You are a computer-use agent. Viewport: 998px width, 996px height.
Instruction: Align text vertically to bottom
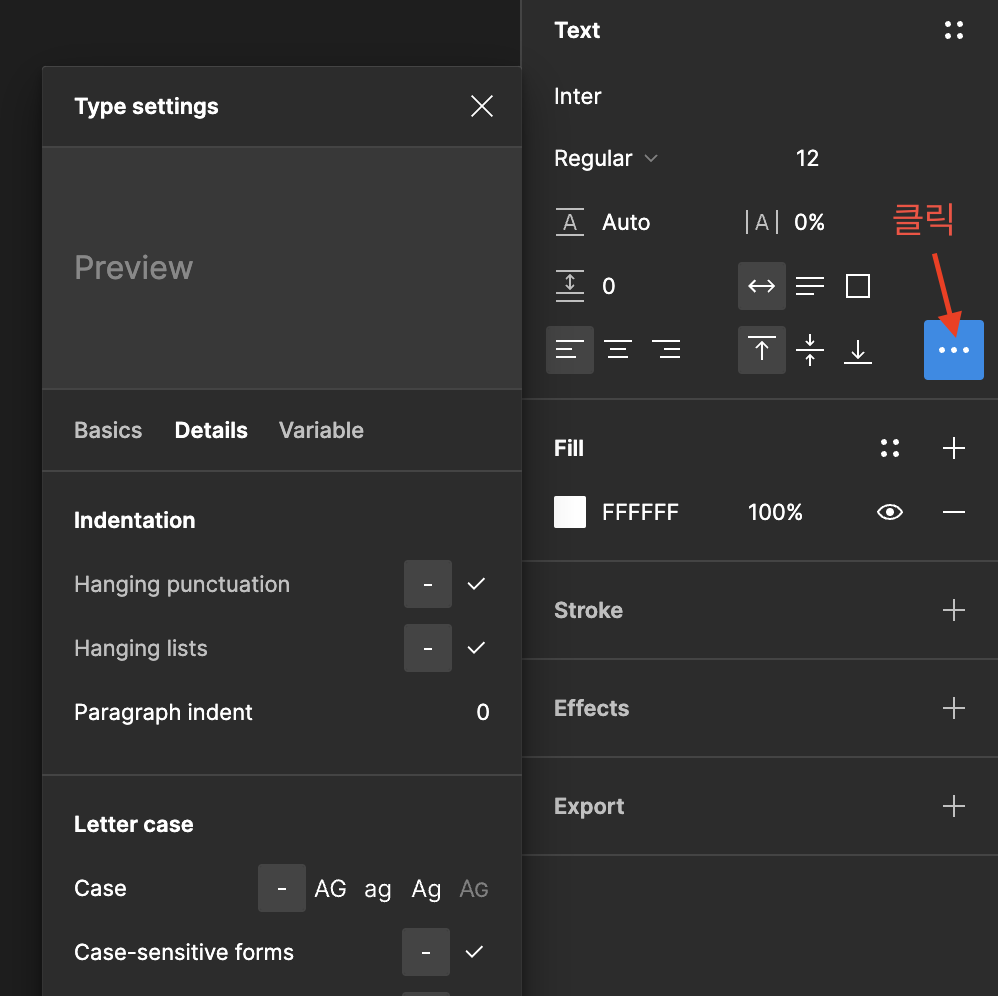pyautogui.click(x=857, y=349)
